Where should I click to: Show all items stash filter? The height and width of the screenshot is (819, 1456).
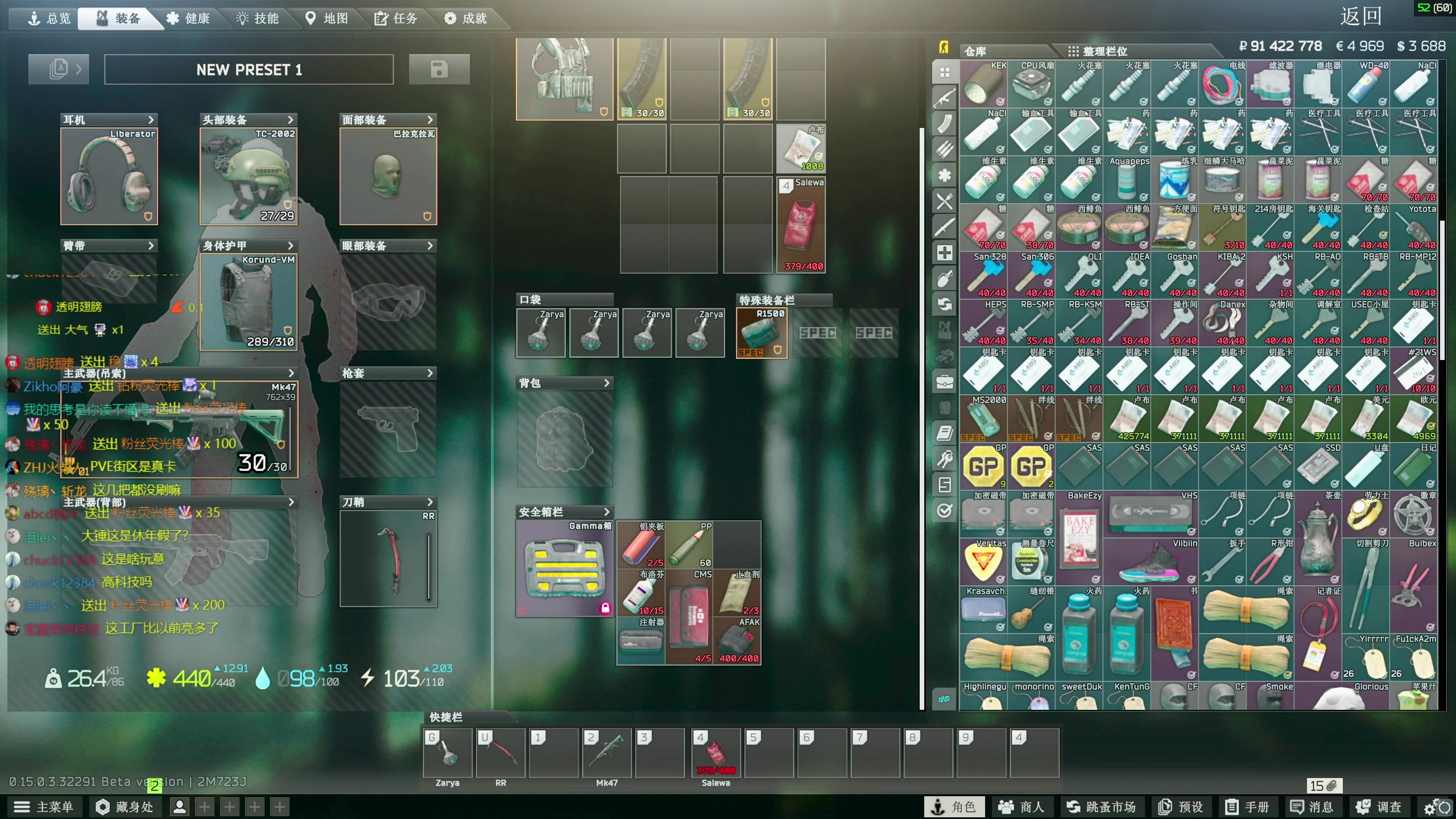[945, 72]
